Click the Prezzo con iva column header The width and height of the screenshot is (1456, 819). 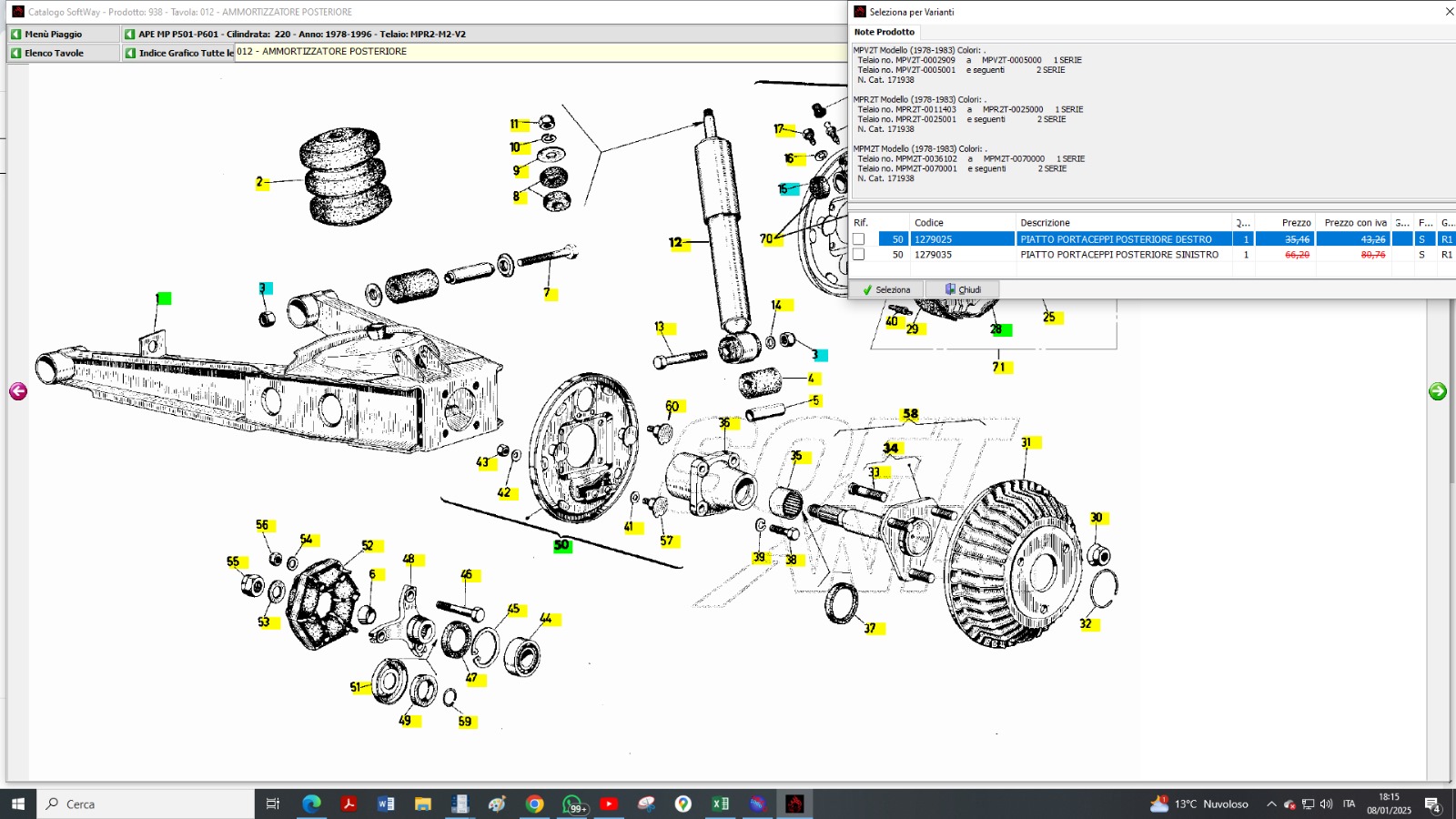(x=1354, y=222)
